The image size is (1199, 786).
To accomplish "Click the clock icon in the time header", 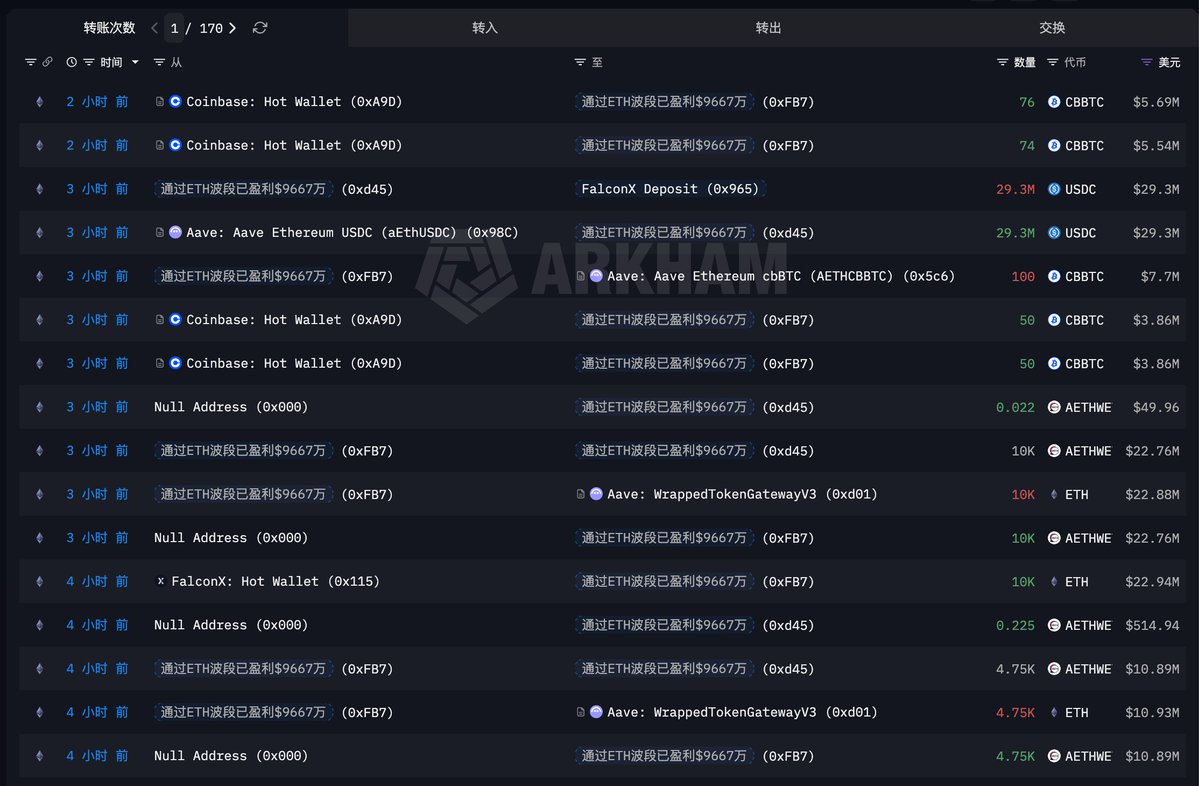I will point(71,62).
